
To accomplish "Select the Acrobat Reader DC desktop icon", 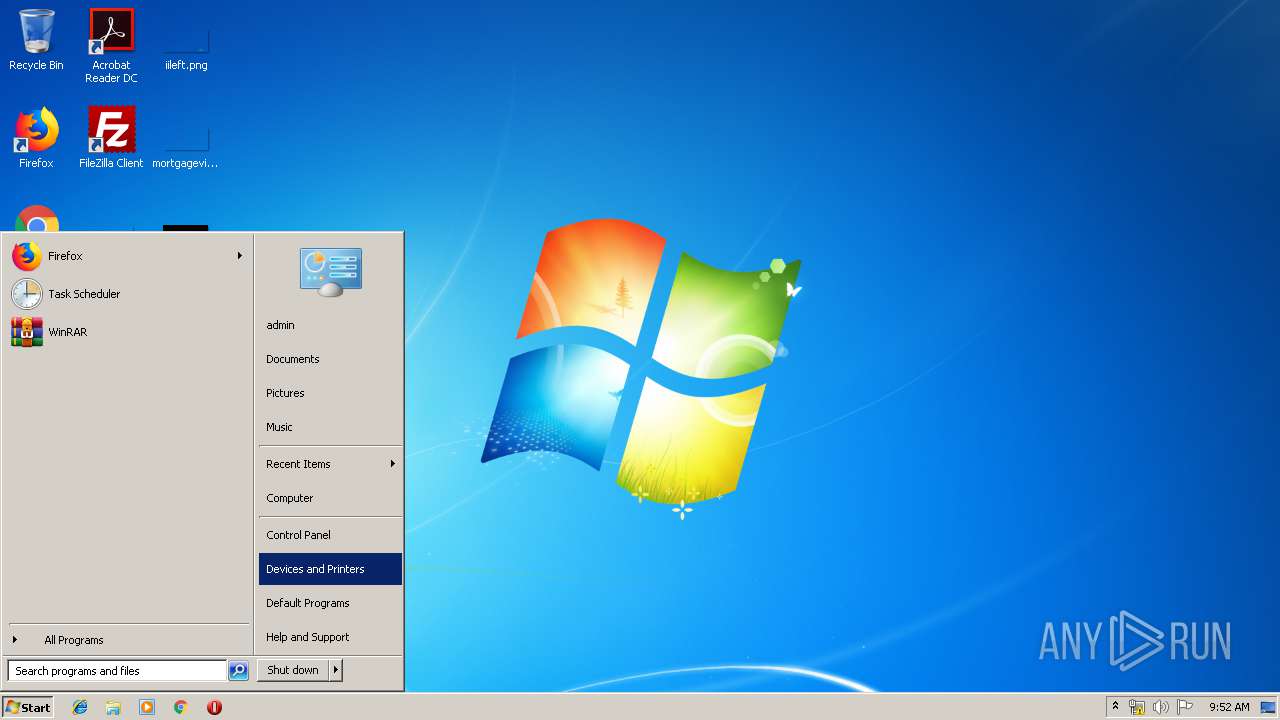I will click(x=111, y=45).
